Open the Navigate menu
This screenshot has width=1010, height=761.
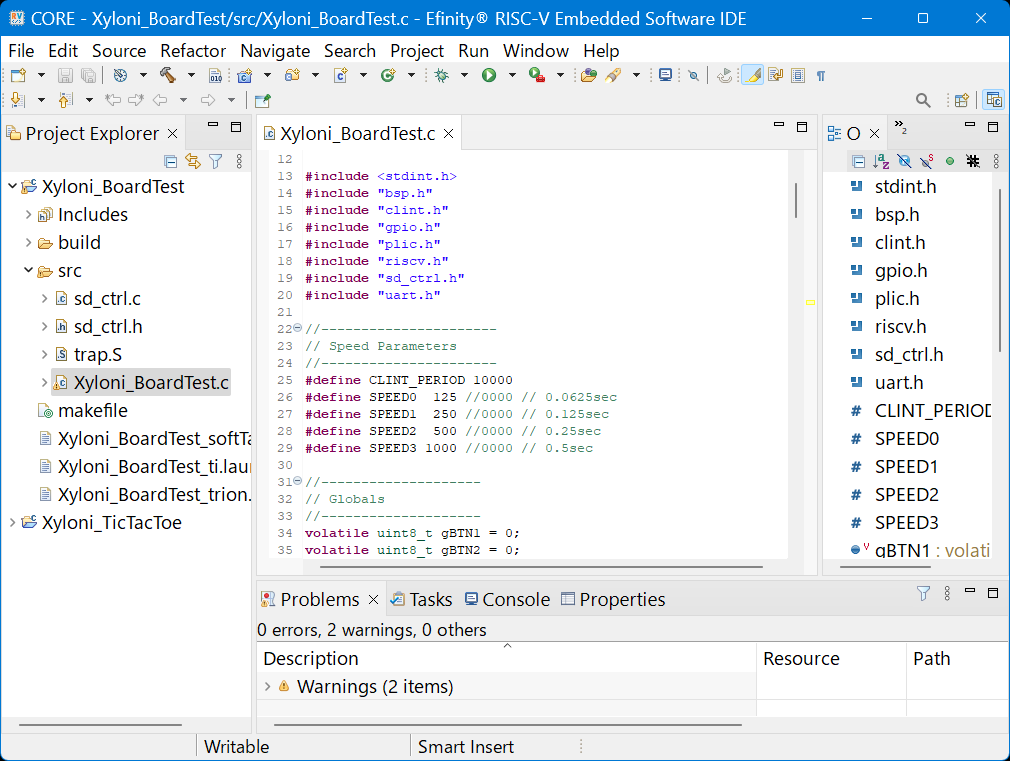coord(275,51)
